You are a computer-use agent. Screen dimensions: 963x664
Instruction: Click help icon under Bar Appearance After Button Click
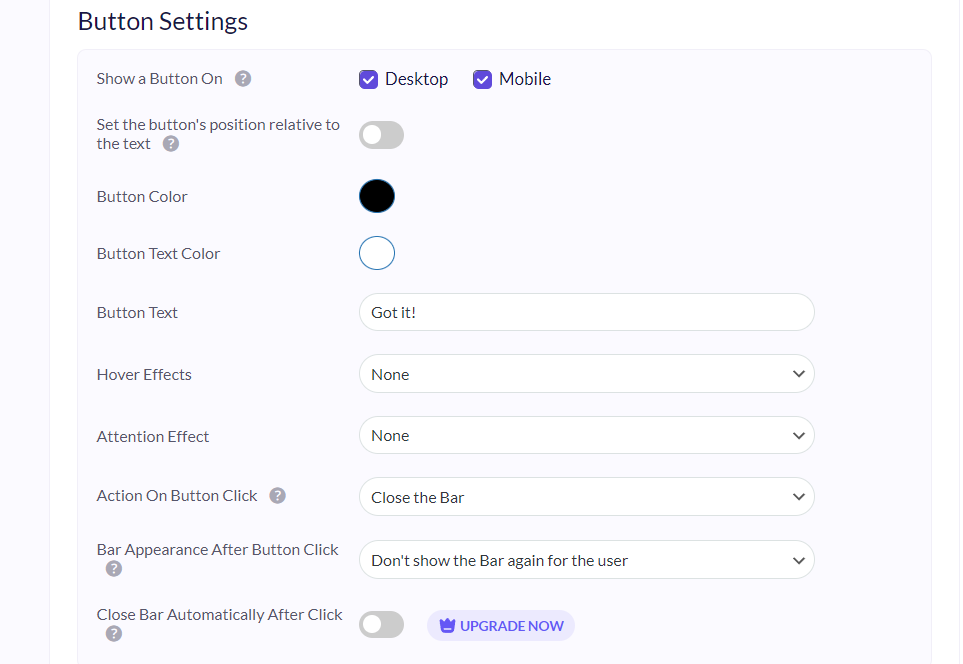pos(114,569)
